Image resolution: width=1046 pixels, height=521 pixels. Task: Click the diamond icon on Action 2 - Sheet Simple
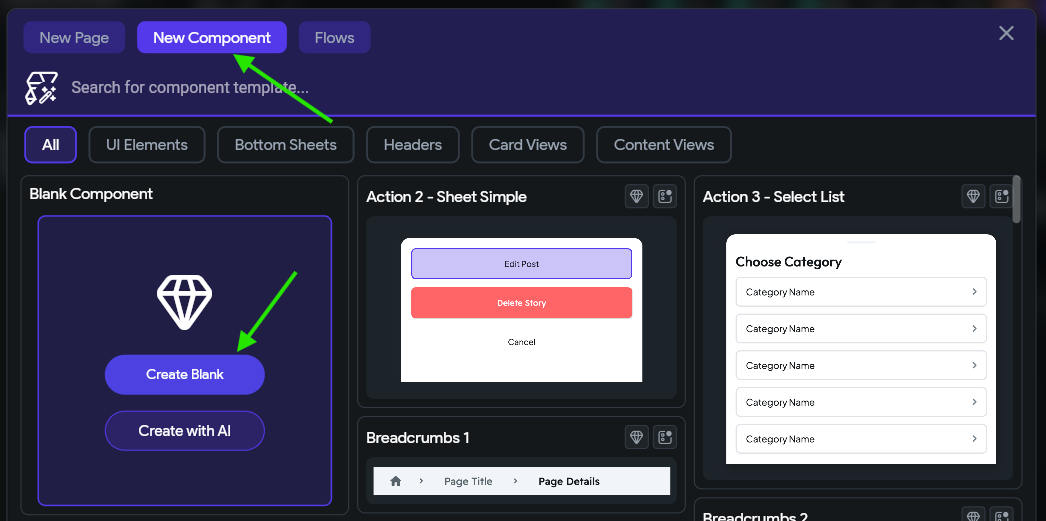click(637, 196)
